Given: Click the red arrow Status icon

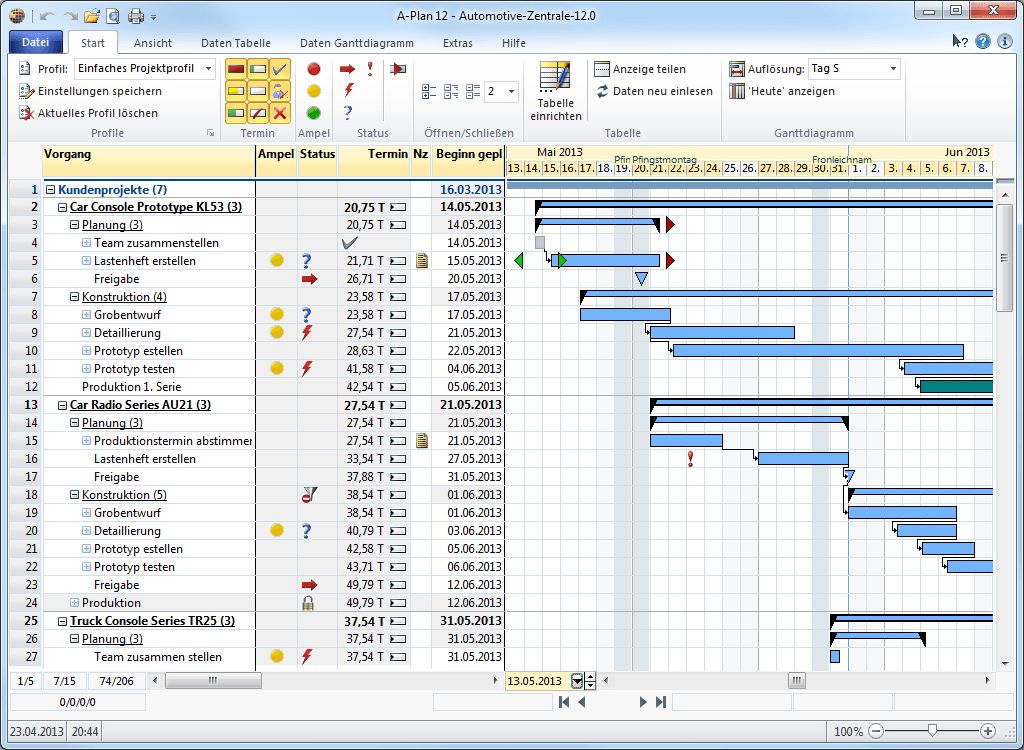Looking at the screenshot, I should point(346,68).
